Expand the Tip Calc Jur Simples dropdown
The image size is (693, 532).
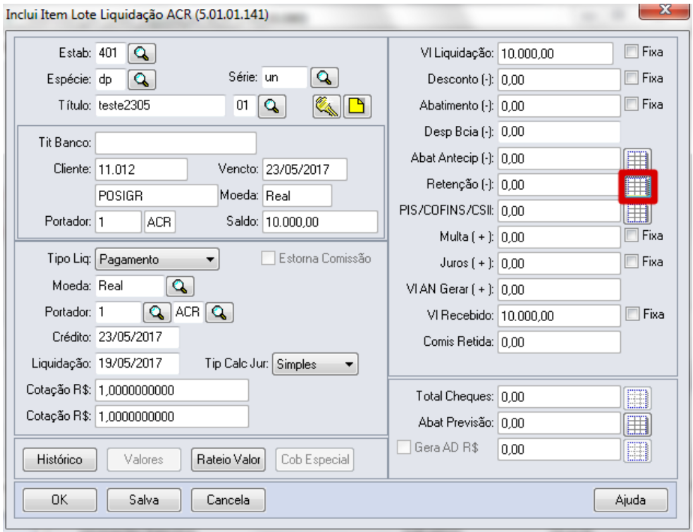(315, 365)
